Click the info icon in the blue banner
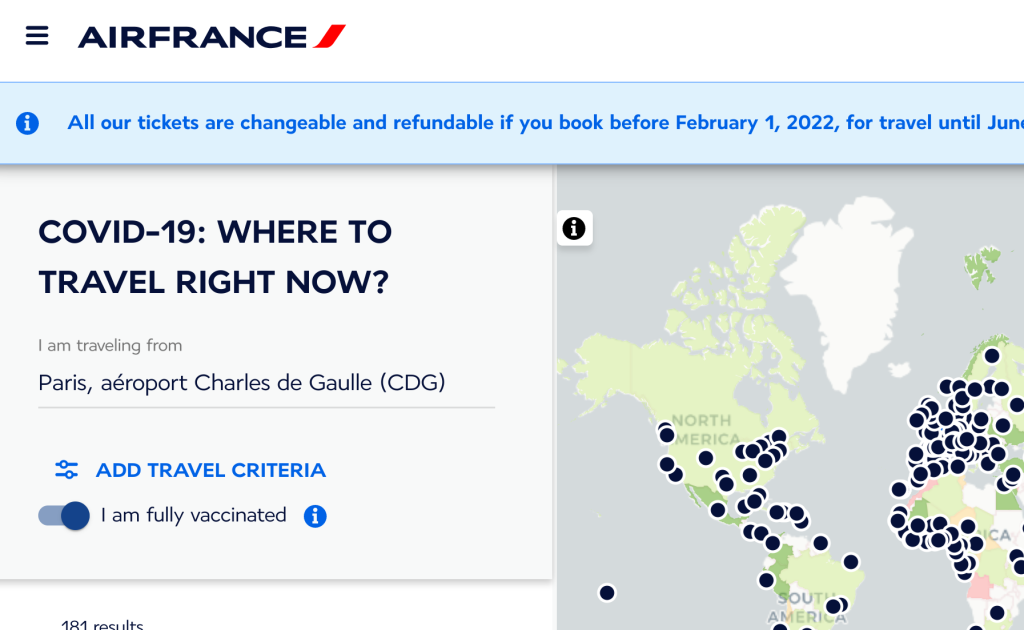The image size is (1024, 630). tap(27, 123)
